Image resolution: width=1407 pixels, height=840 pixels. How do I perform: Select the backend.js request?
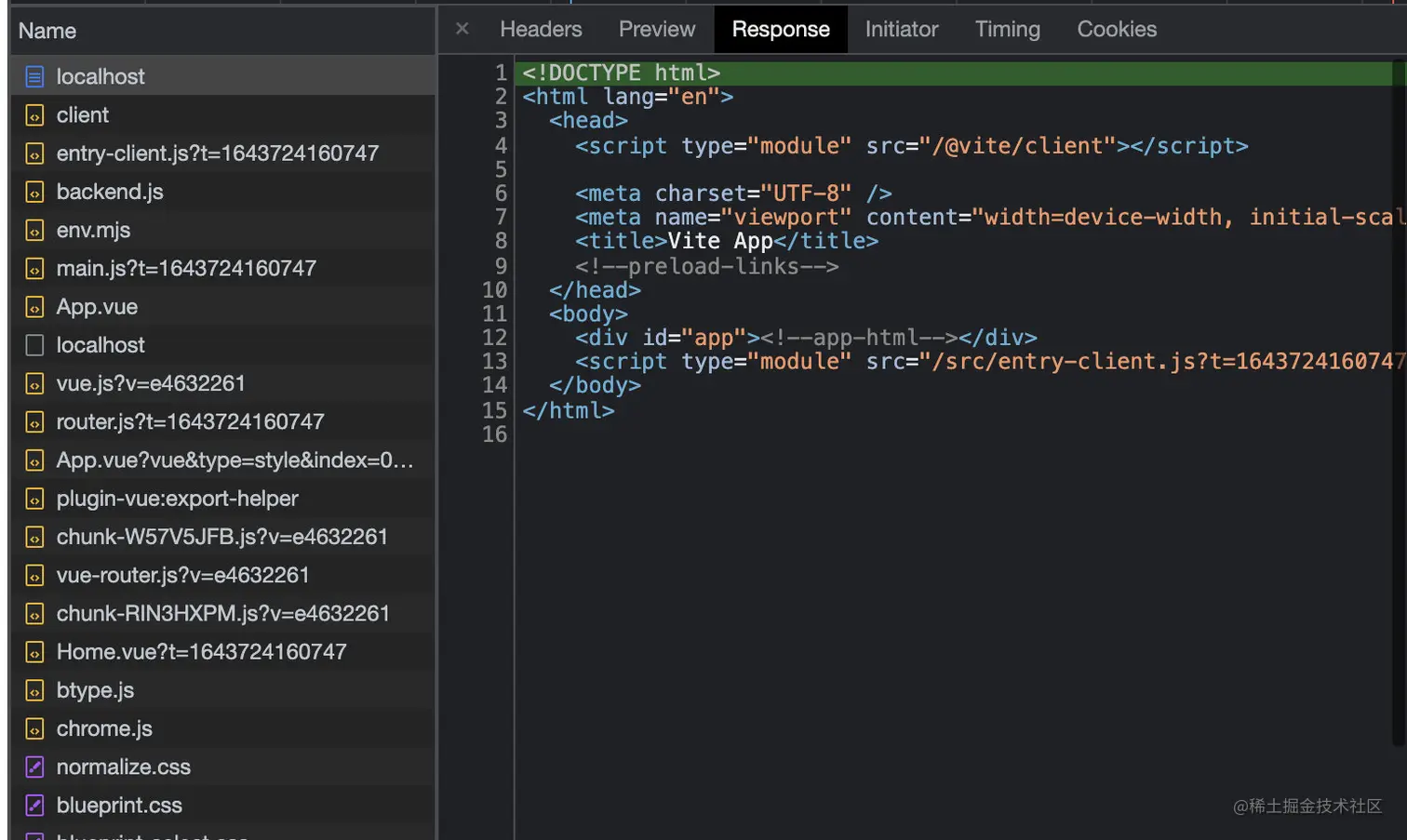222,192
